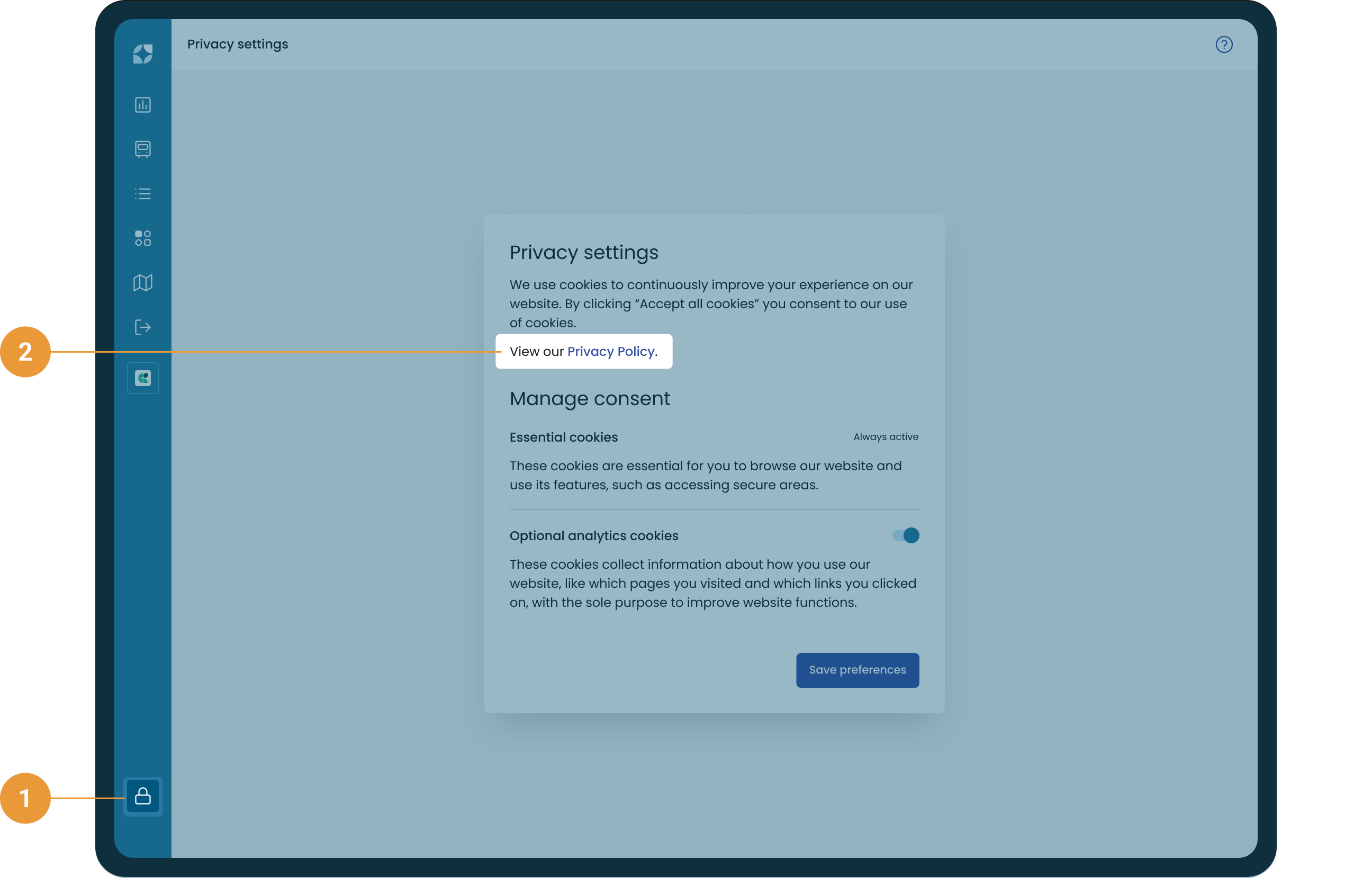Open the bulleted list sidebar icon

pyautogui.click(x=142, y=194)
